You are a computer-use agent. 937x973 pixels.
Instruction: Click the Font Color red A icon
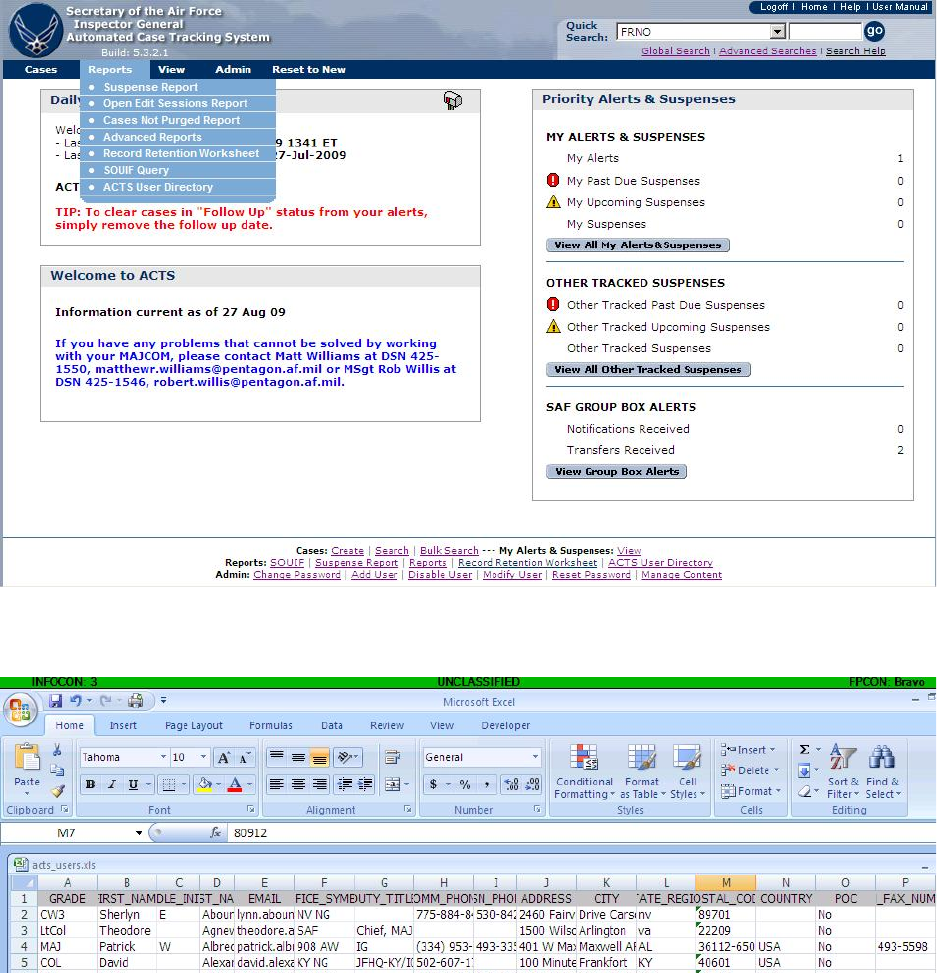[235, 784]
